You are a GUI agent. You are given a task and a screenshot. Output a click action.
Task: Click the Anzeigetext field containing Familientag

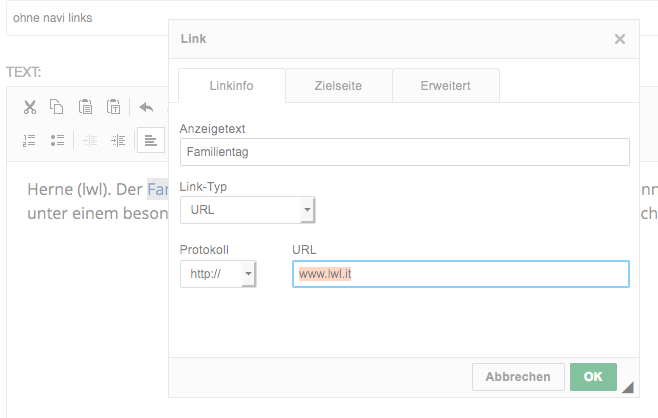pos(405,152)
